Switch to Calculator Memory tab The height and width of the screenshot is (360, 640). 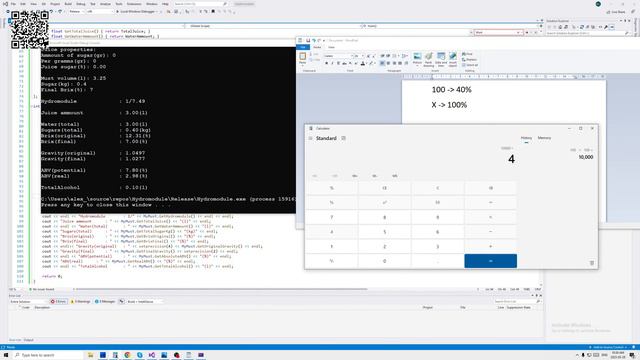pyautogui.click(x=544, y=138)
